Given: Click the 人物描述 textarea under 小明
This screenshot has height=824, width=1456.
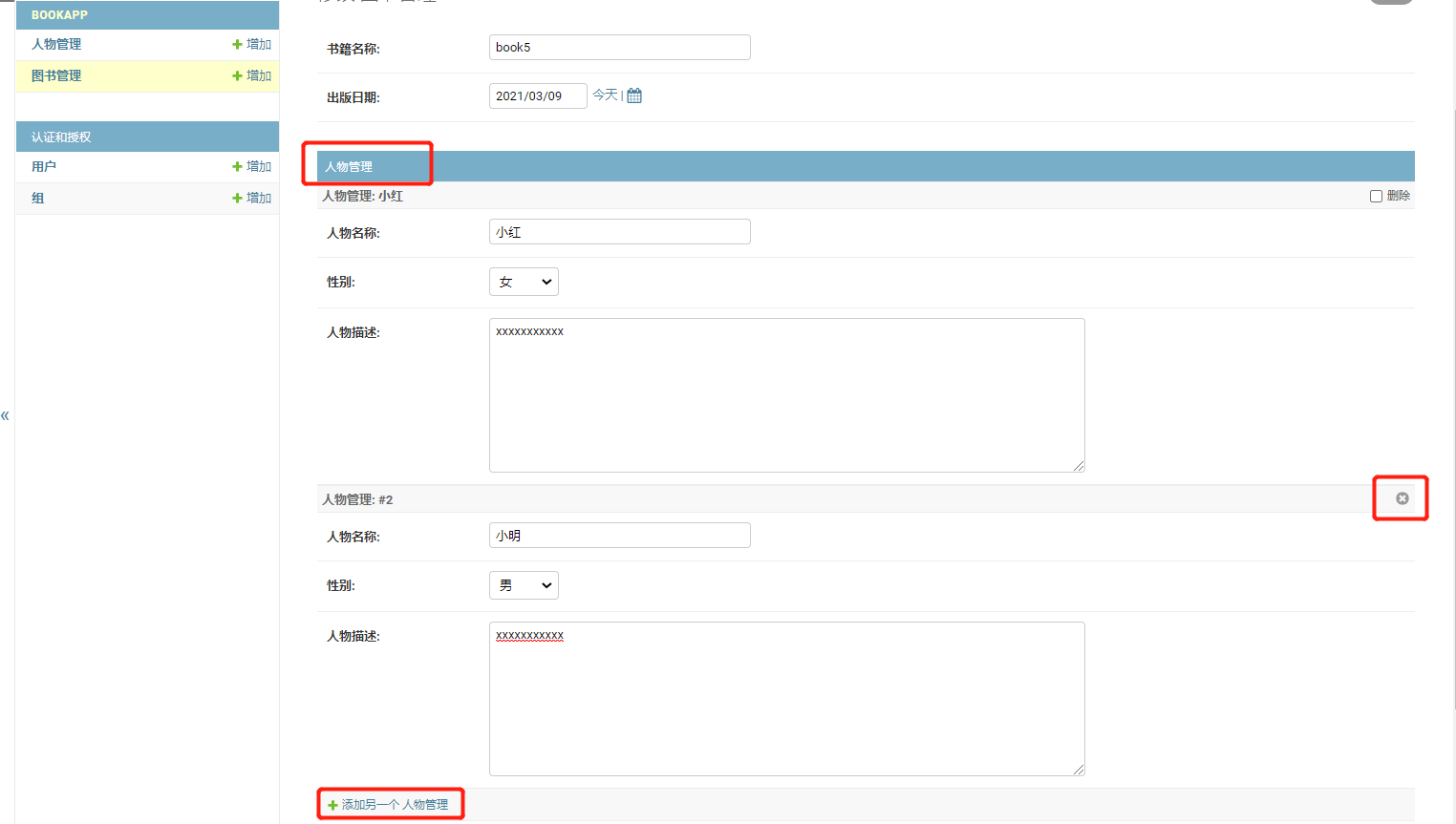Looking at the screenshot, I should tap(787, 699).
